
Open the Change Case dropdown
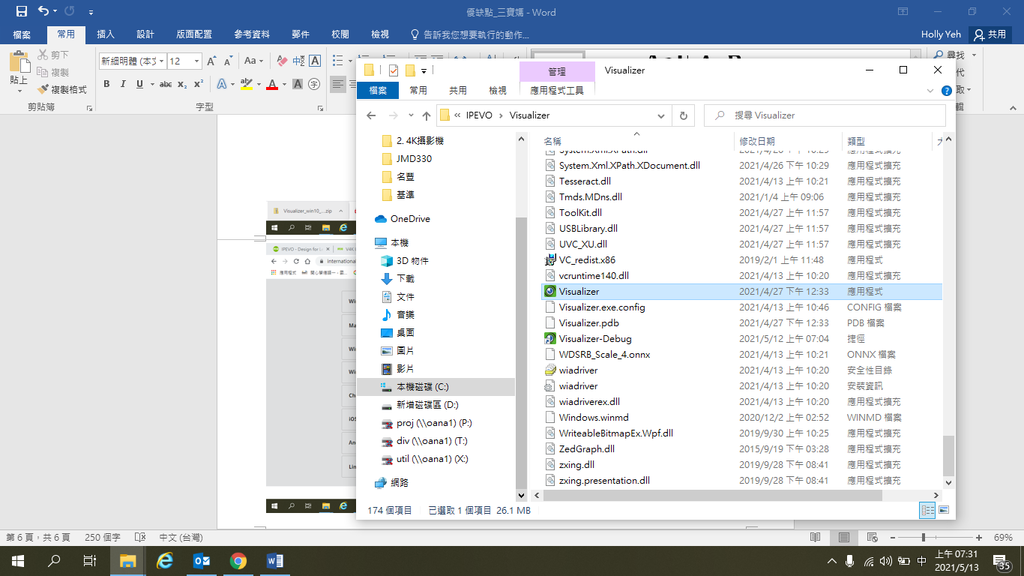253,61
